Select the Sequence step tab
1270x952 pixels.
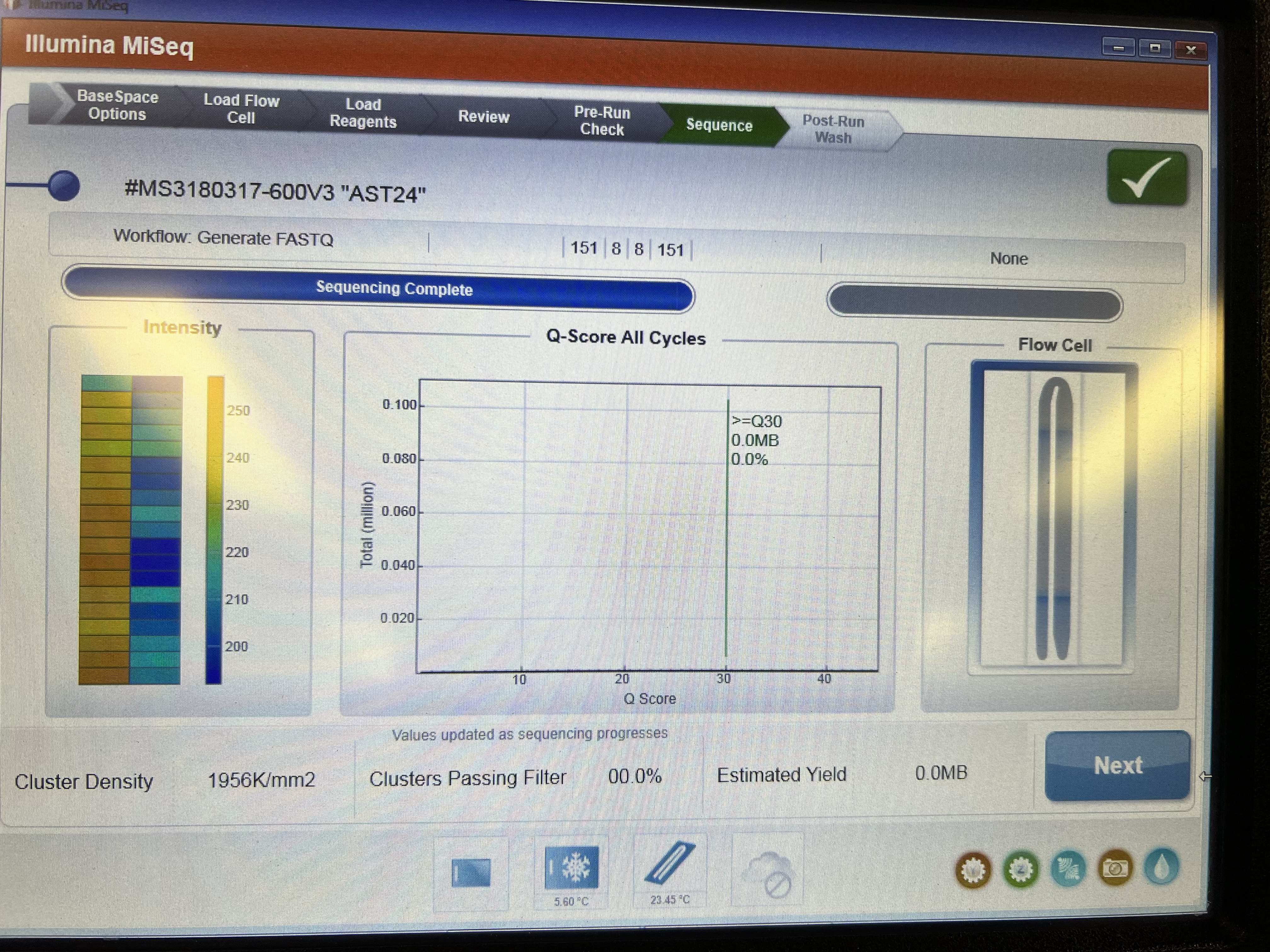(719, 125)
